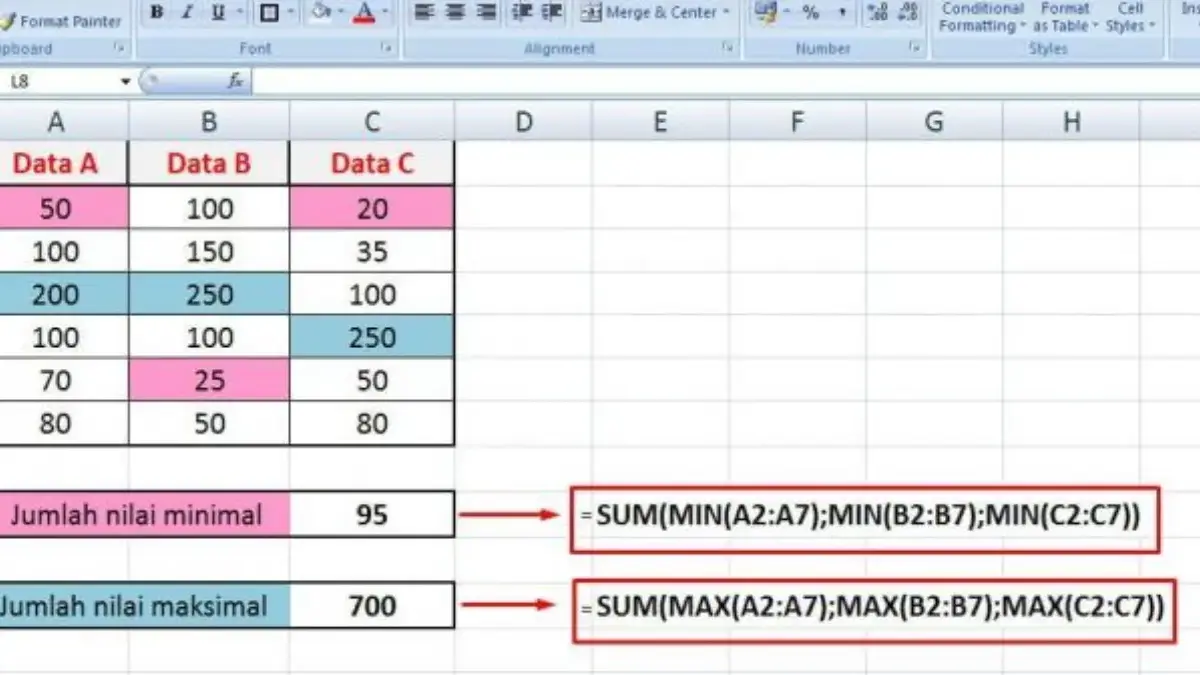Click the Format Painter brush

click(62, 19)
